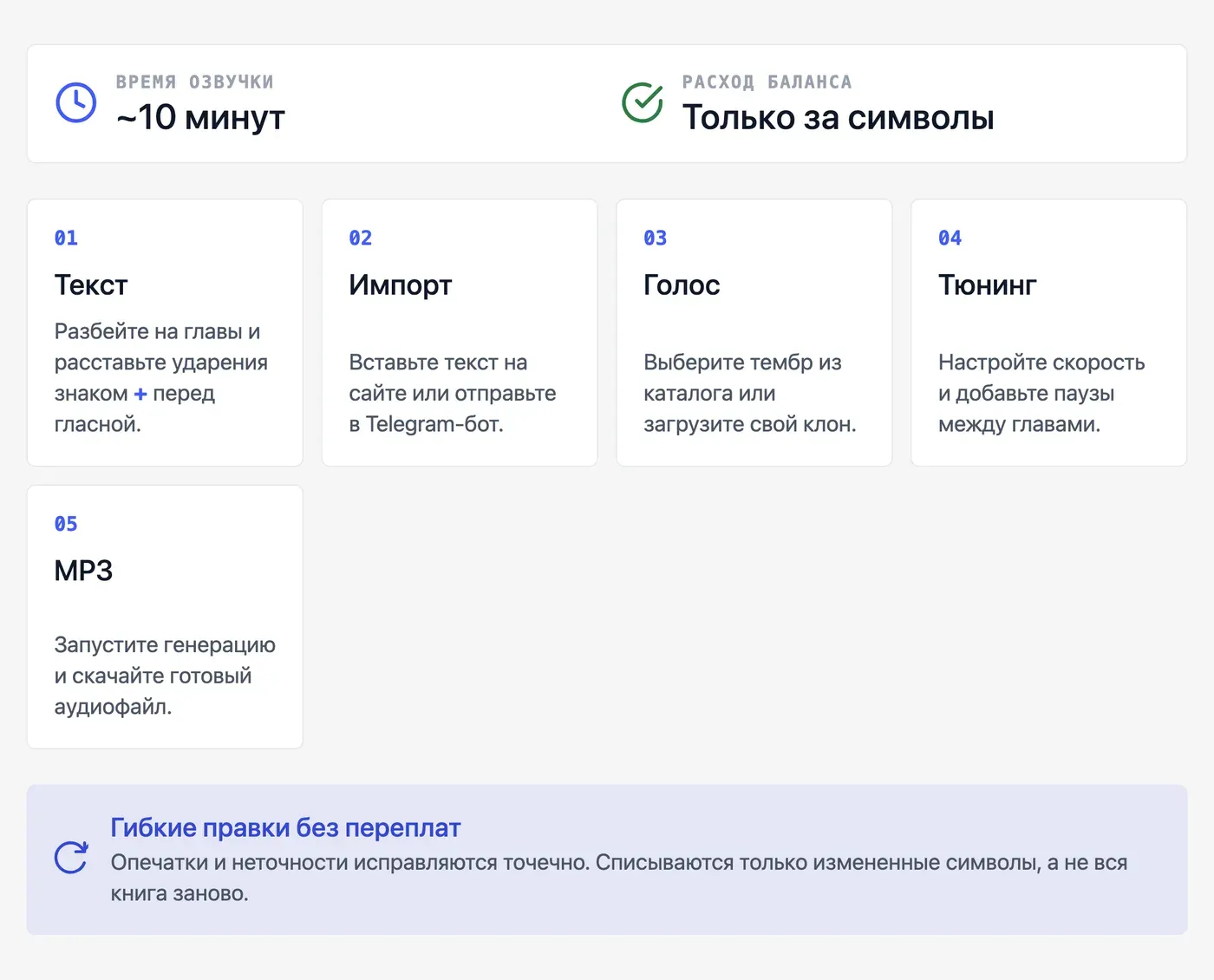Click the "Гибкие правки без переплат" heading
Image resolution: width=1214 pixels, height=980 pixels.
coord(286,828)
